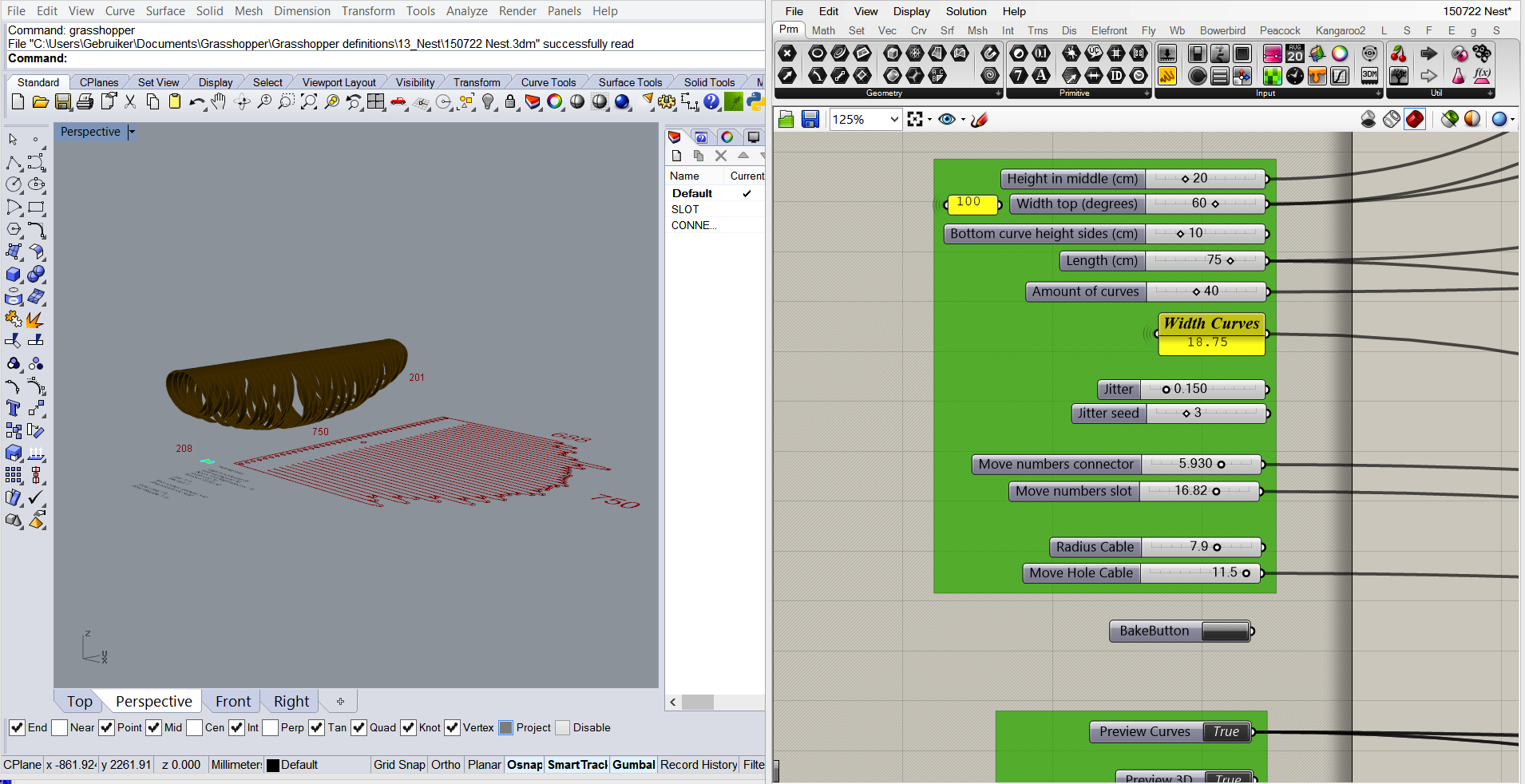Viewport: 1525px width, 784px height.
Task: Expand the Primitive panel plus button
Action: (x=1147, y=93)
